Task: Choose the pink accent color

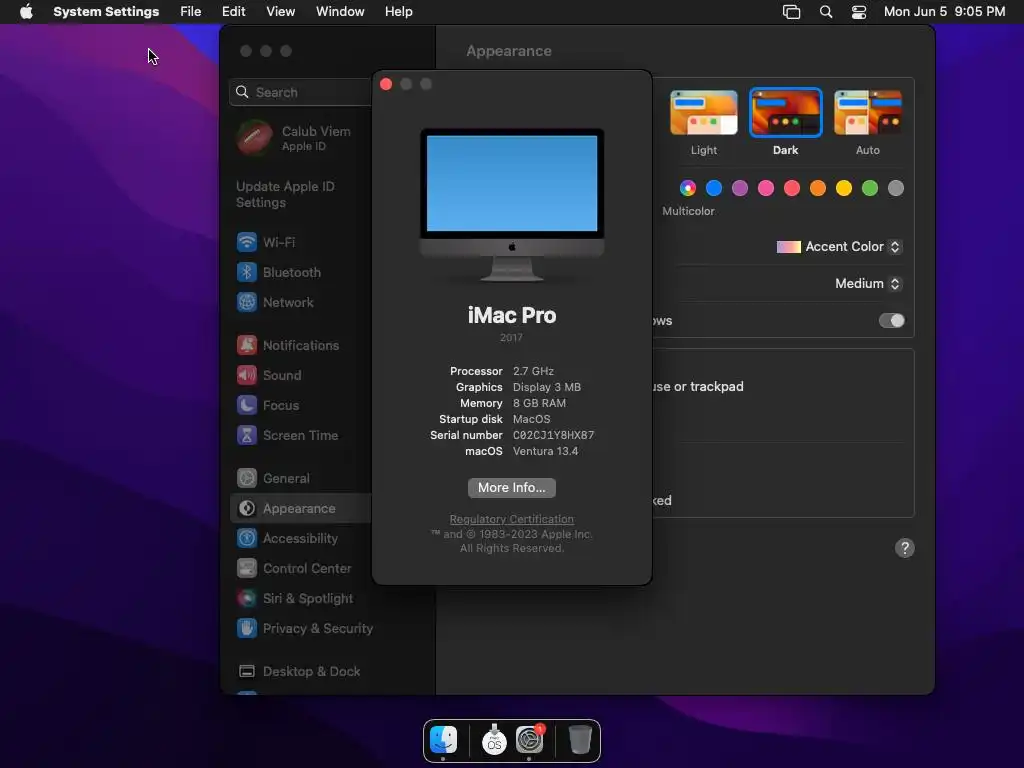Action: tap(766, 188)
